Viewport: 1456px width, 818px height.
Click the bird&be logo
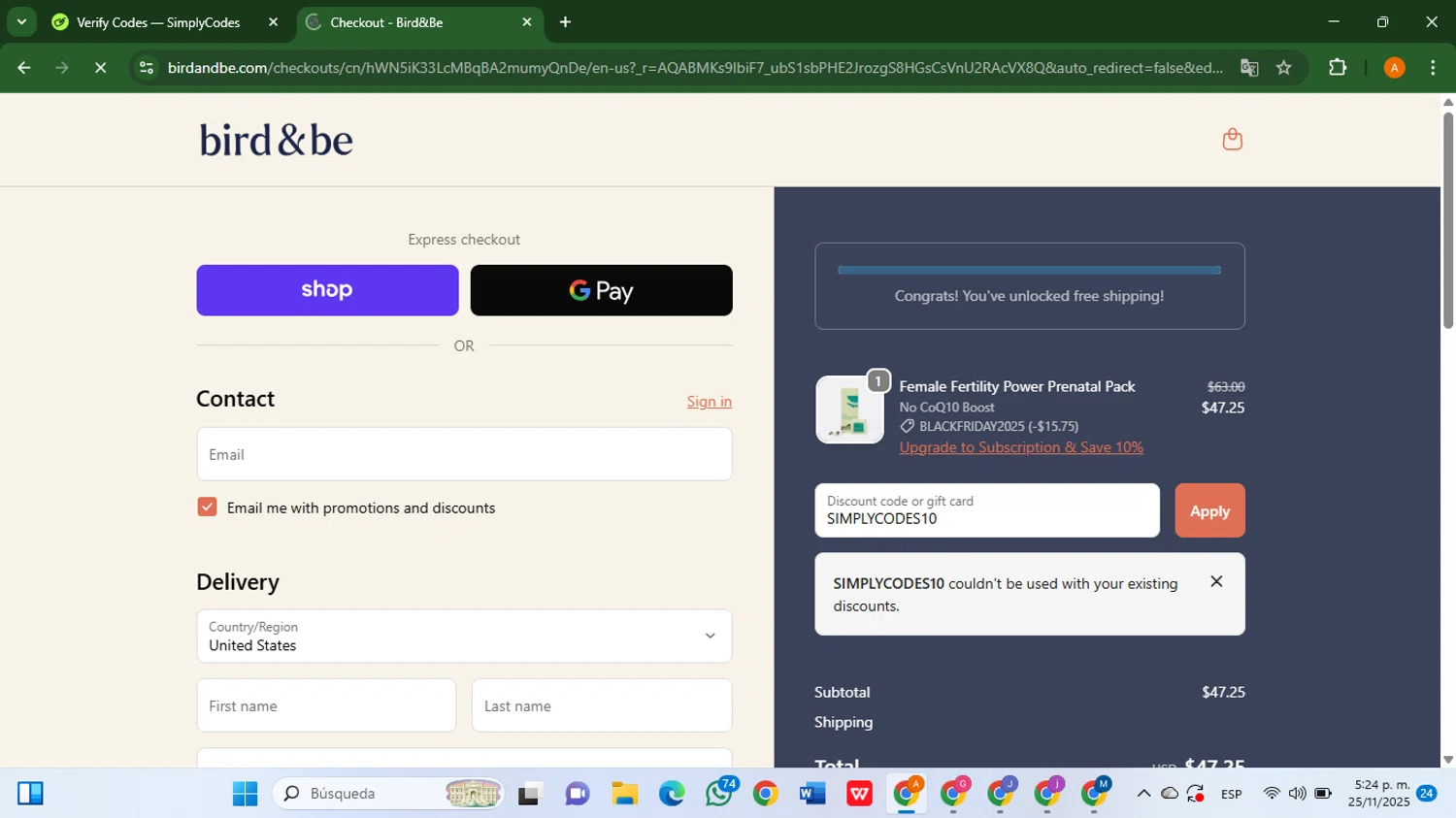click(x=277, y=140)
